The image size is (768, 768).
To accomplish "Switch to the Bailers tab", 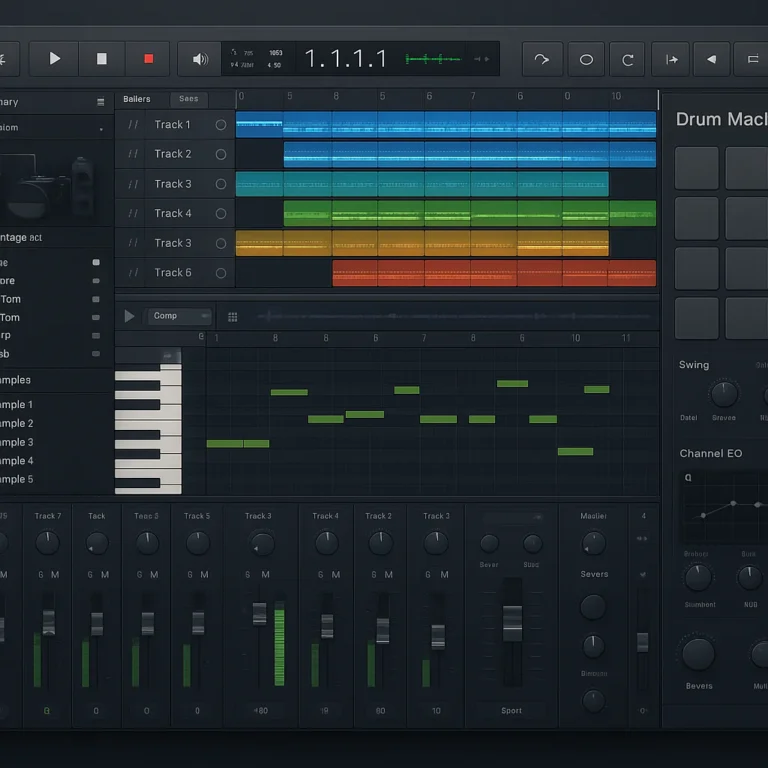I will tap(137, 99).
